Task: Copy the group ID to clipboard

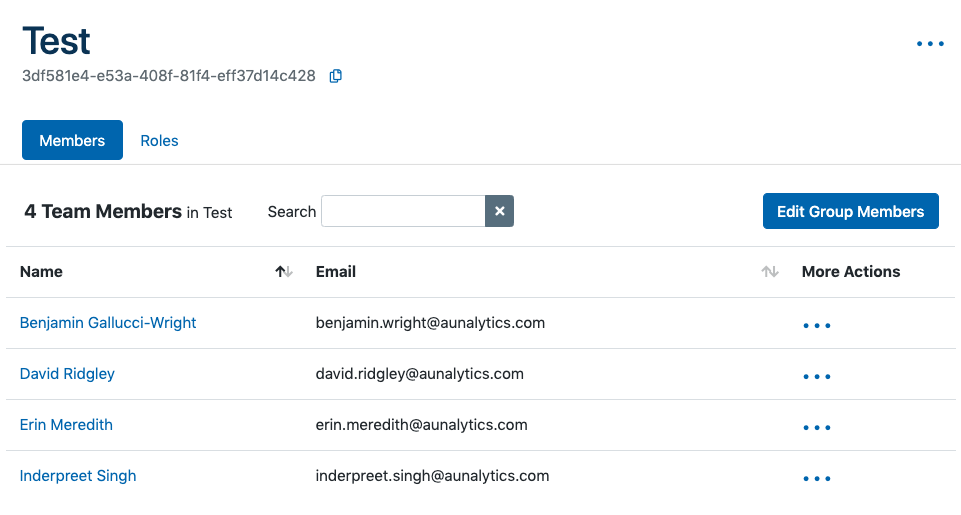Action: coord(336,76)
